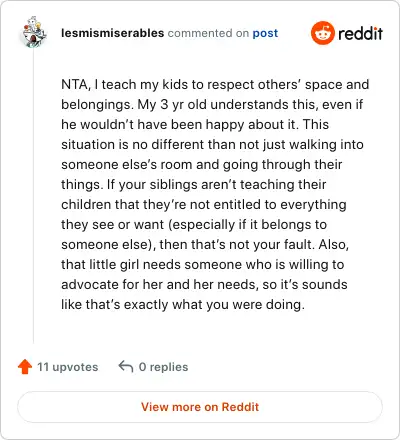Open the lesmismiserables avatar picture
The height and width of the screenshot is (440, 400).
tap(34, 32)
